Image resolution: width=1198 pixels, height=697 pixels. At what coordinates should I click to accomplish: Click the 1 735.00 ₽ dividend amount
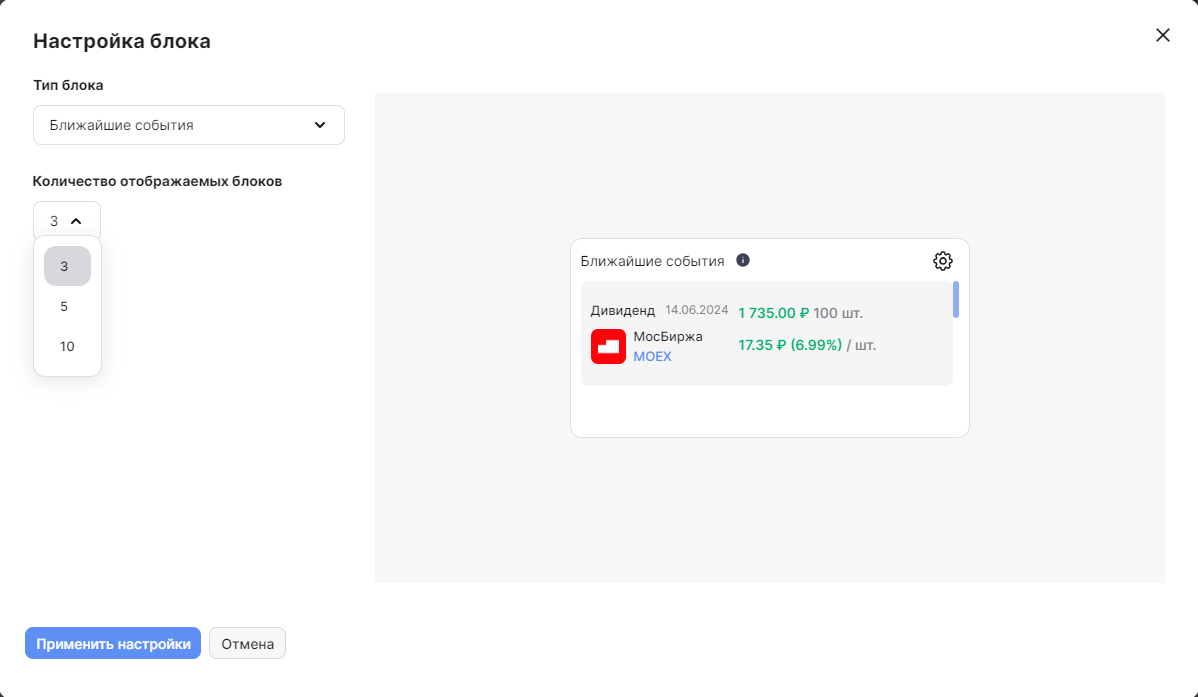coord(773,313)
